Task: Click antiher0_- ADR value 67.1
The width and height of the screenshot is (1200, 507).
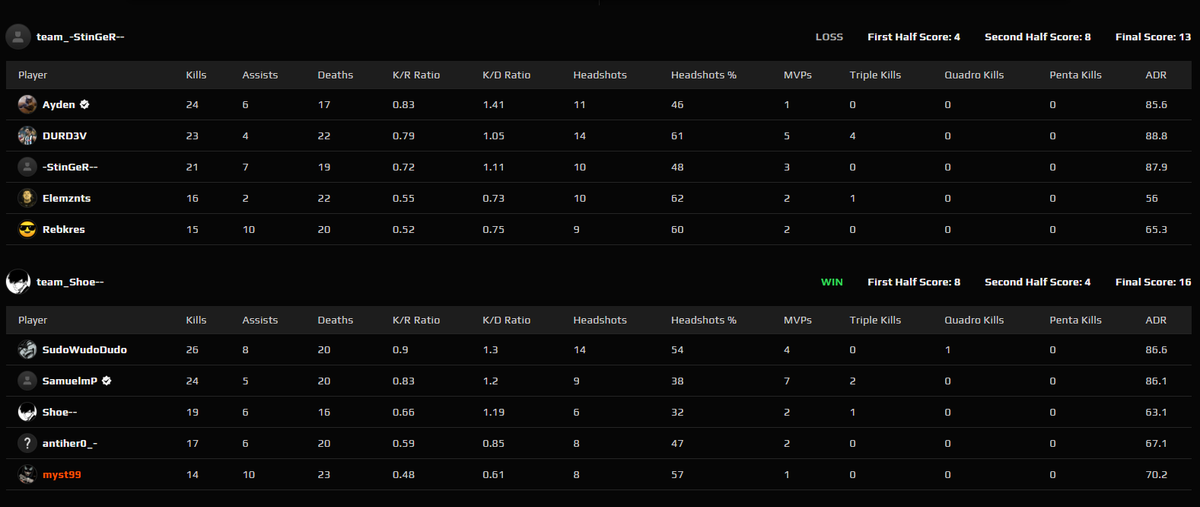Action: (1156, 443)
